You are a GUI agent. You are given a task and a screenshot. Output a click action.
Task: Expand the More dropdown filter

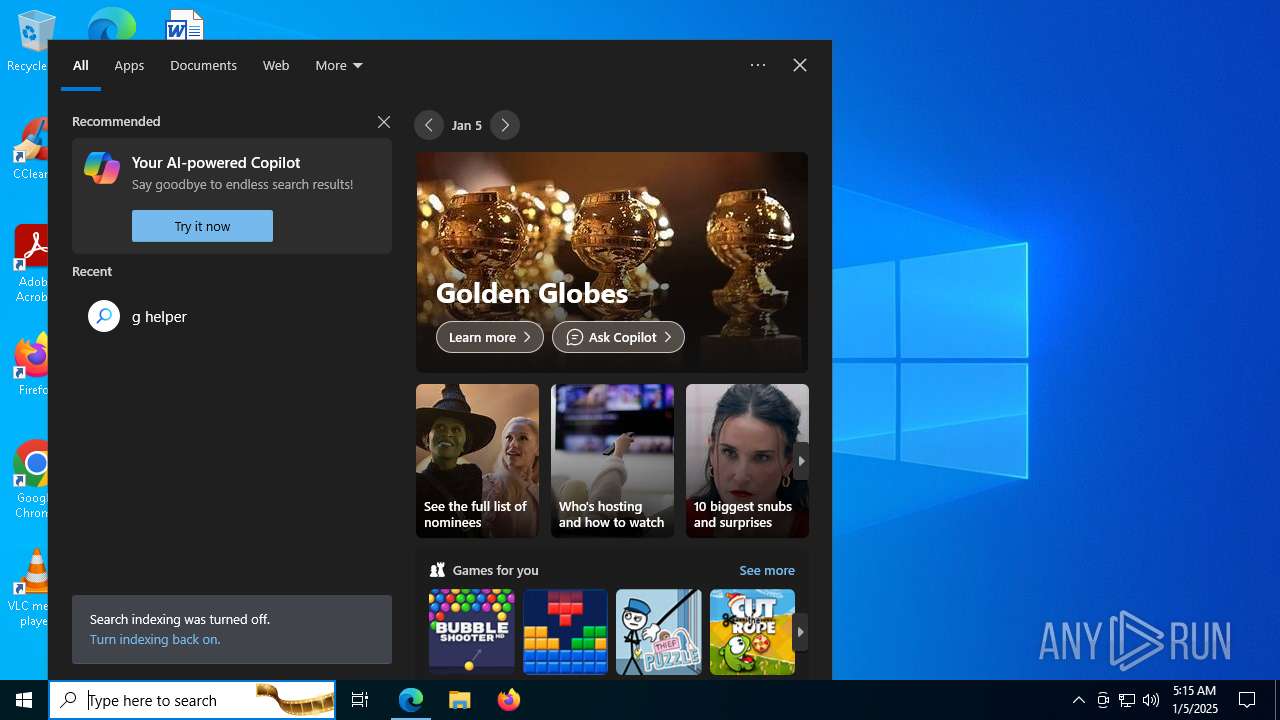(339, 65)
